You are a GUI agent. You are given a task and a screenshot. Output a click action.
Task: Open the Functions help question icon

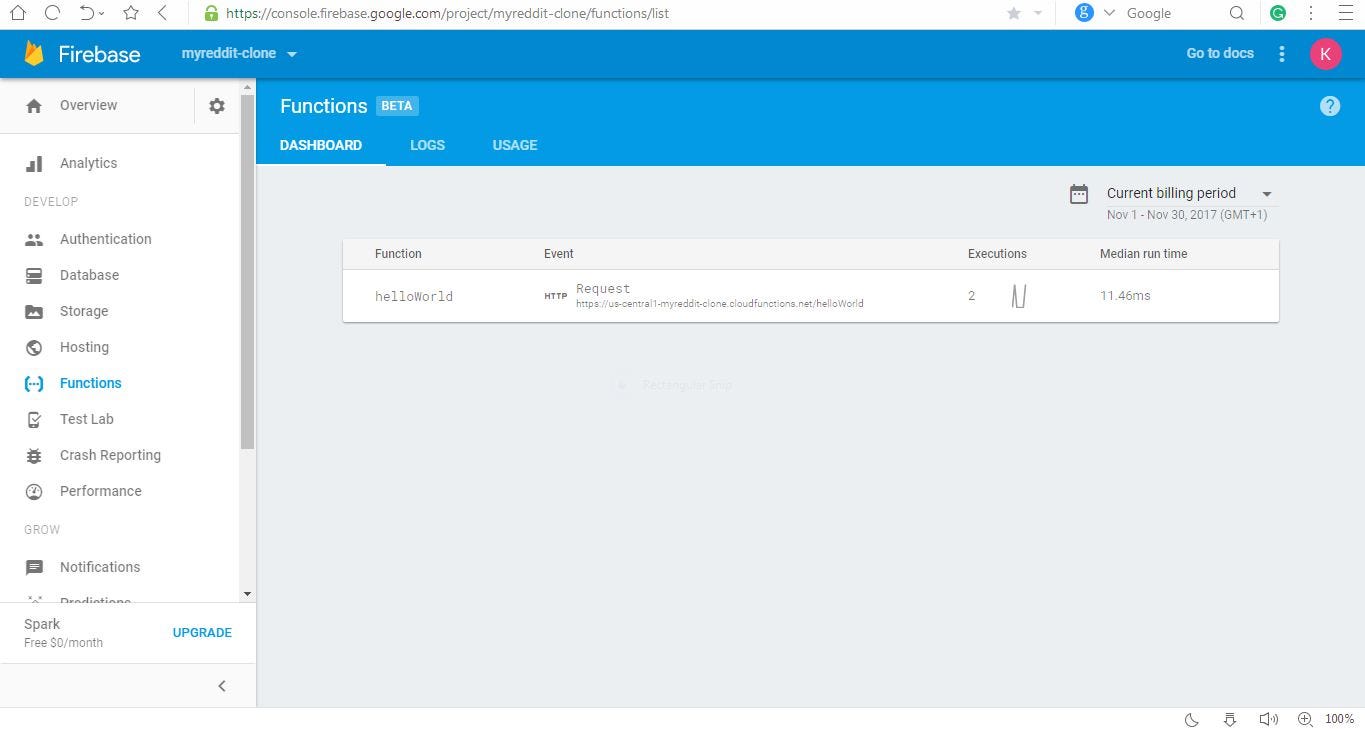click(x=1329, y=106)
